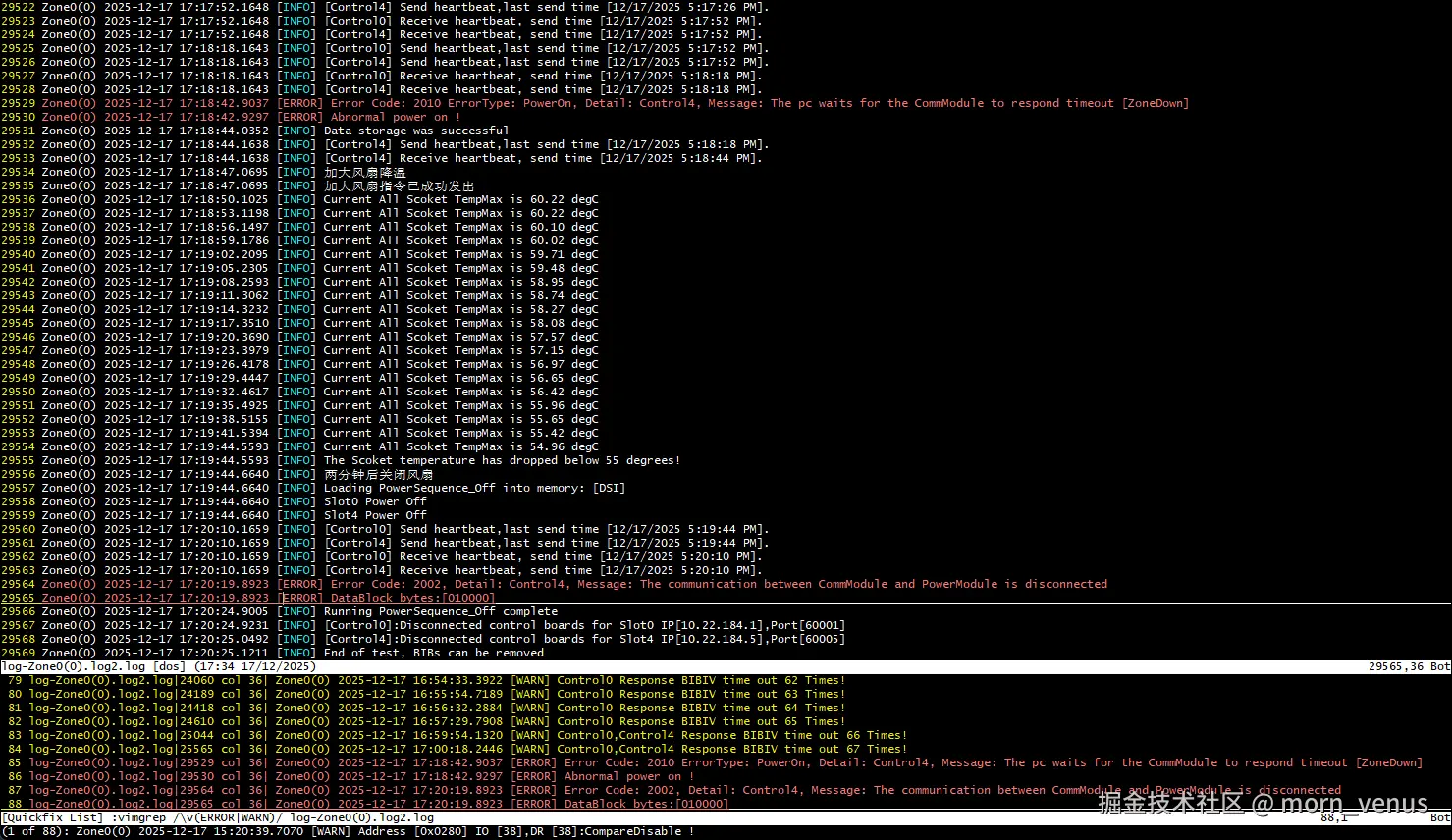Click the TempMax 55.96 degC line
1452x840 pixels.
[x=299, y=405]
